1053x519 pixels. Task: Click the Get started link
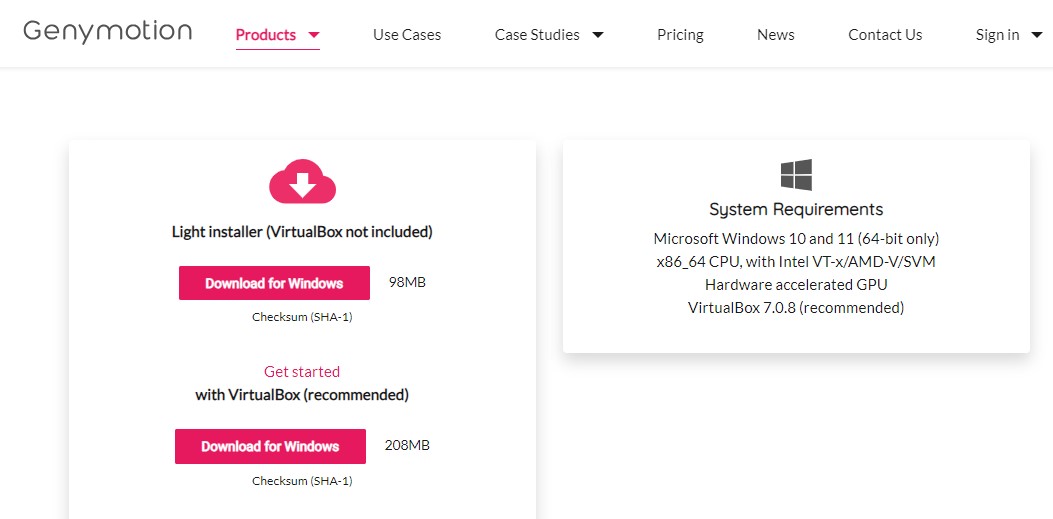(302, 371)
